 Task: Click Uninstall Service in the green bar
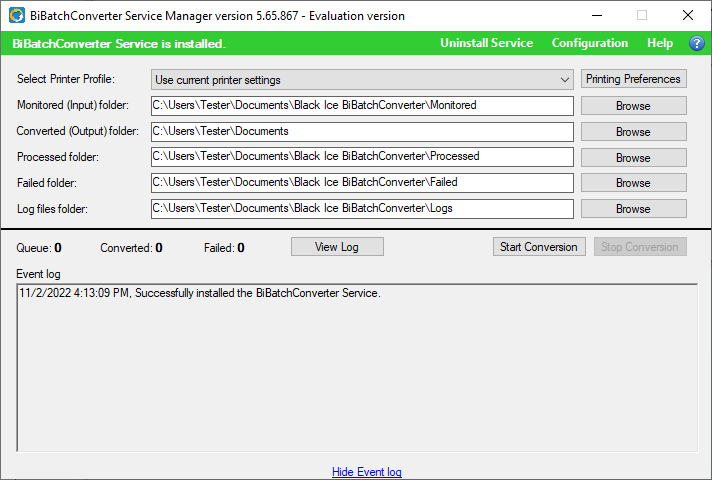pyautogui.click(x=486, y=43)
